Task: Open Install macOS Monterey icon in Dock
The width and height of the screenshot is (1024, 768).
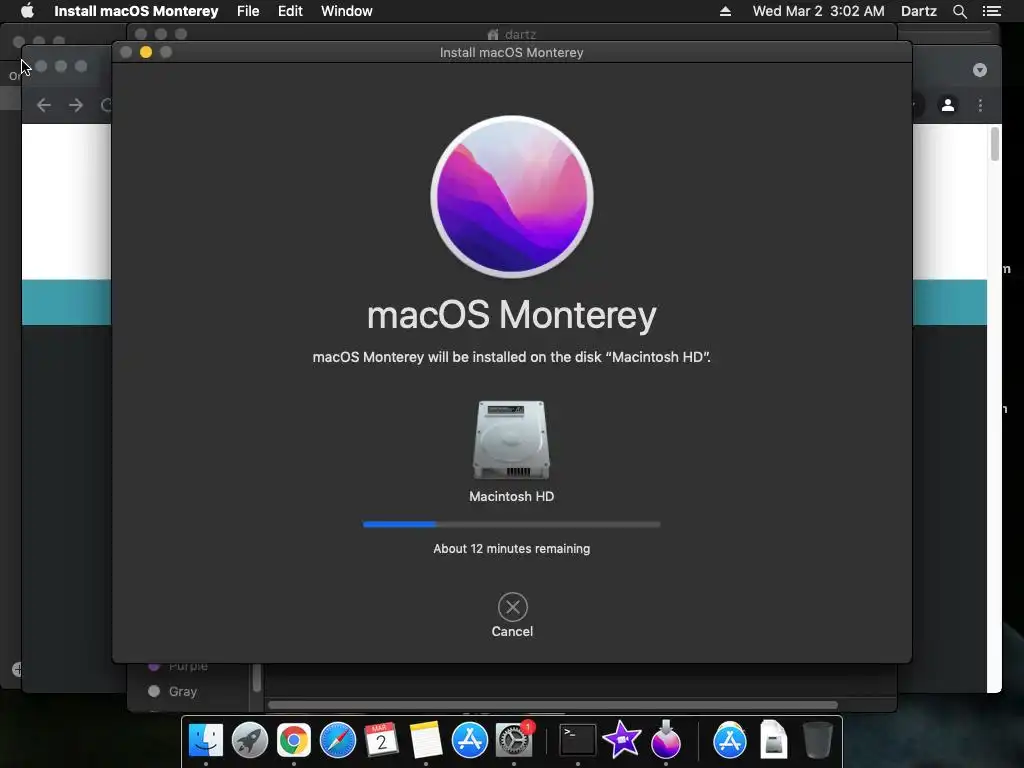Action: [x=665, y=739]
